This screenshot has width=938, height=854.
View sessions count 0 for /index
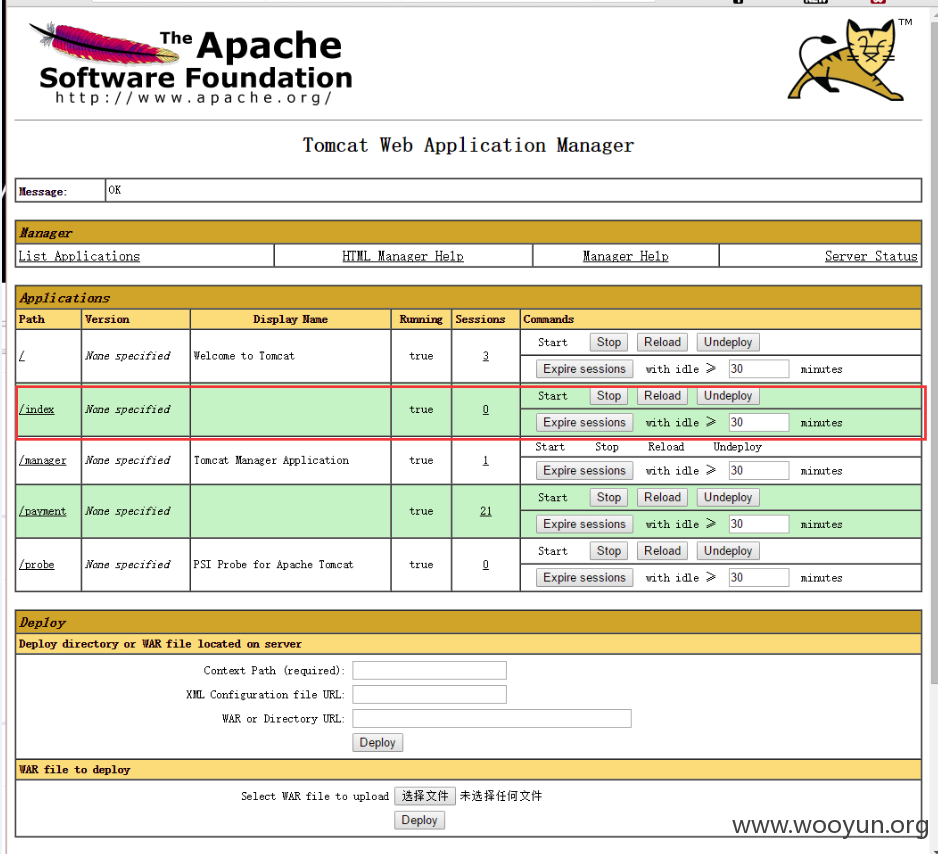pyautogui.click(x=486, y=410)
